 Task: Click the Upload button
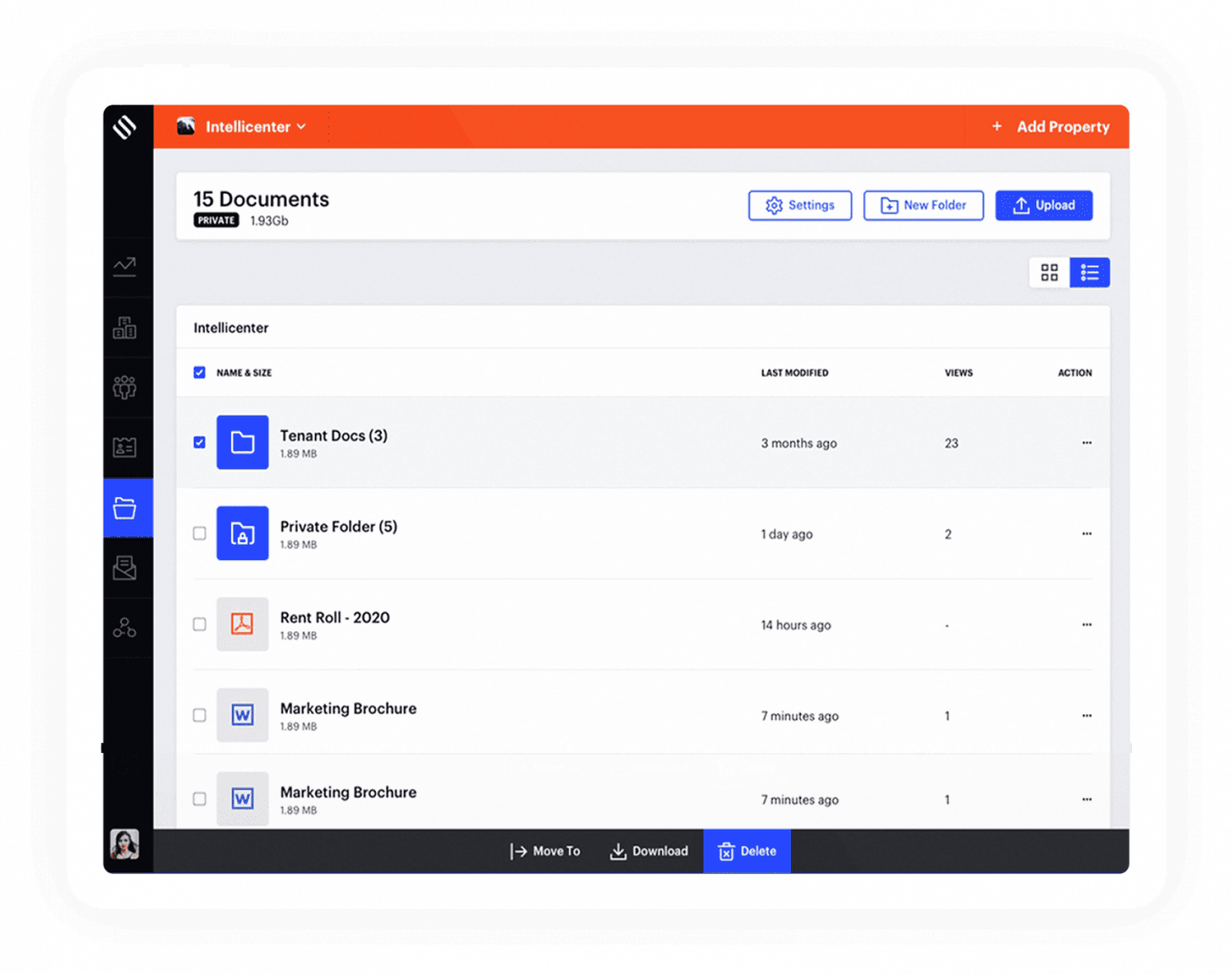click(1044, 206)
